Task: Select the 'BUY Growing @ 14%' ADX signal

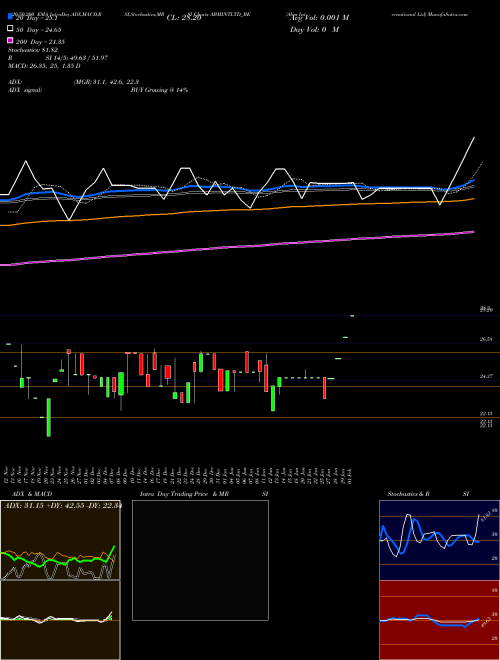Action: point(159,90)
